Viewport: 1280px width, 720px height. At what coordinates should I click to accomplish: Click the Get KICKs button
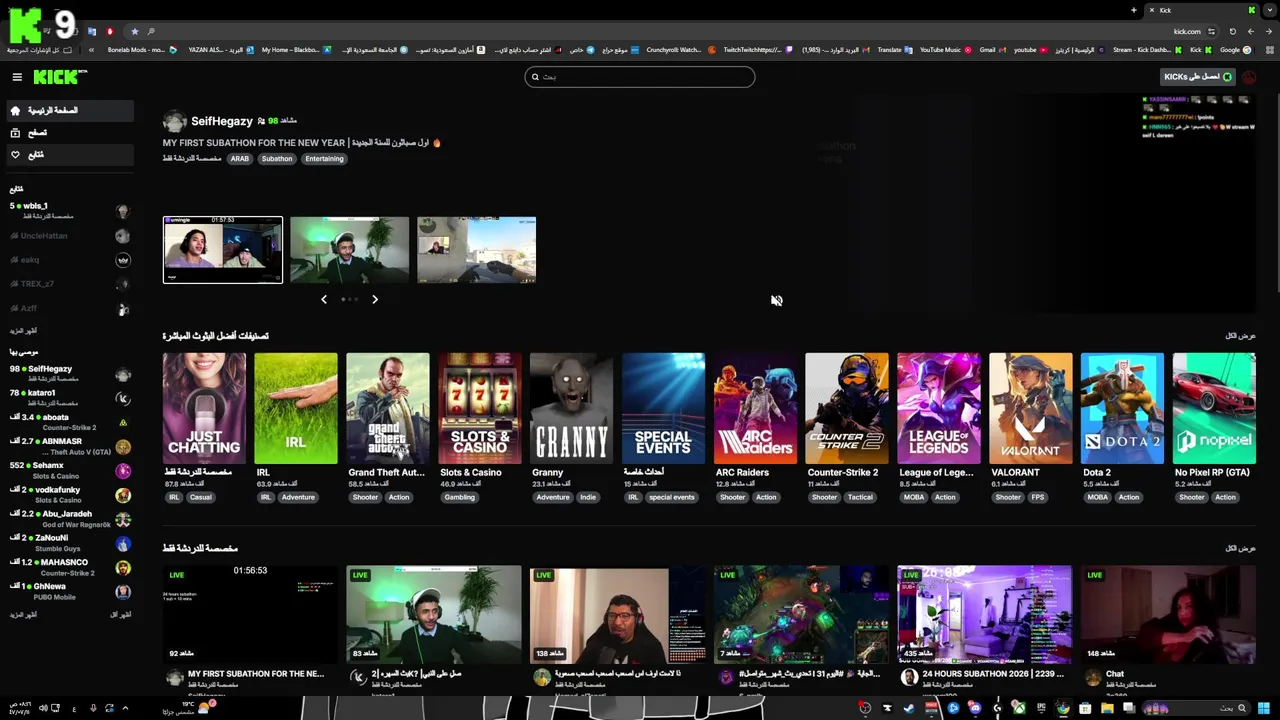point(1198,77)
